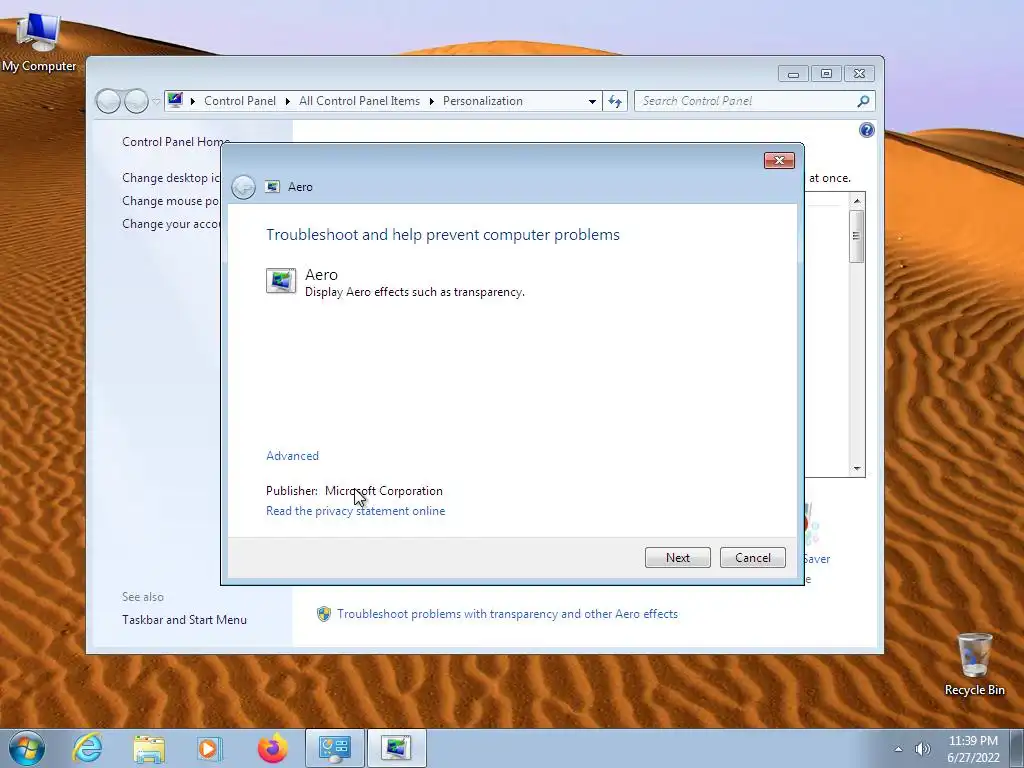Minimize the Personalization window
This screenshot has width=1024, height=768.
point(793,74)
